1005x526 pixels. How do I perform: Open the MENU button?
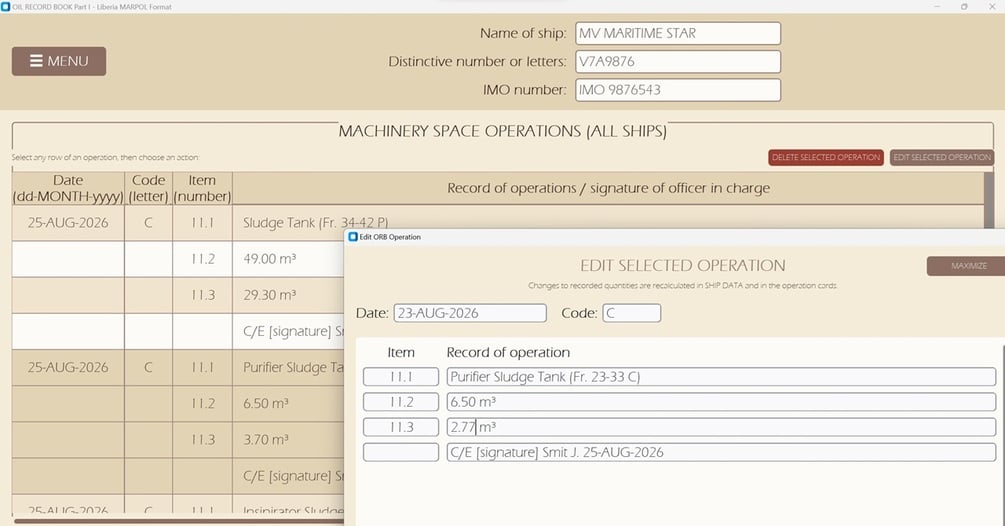pyautogui.click(x=59, y=61)
